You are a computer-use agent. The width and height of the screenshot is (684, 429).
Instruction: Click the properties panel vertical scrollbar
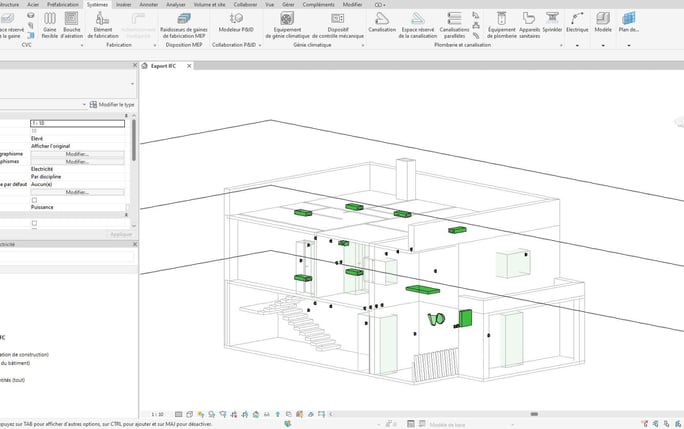tap(133, 141)
